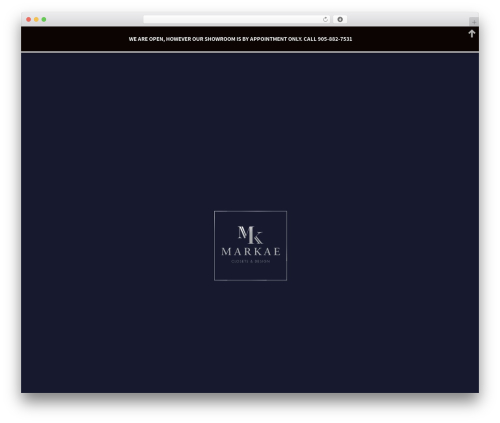The image size is (500, 423).
Task: Open a new tab with the plus button
Action: click(474, 22)
